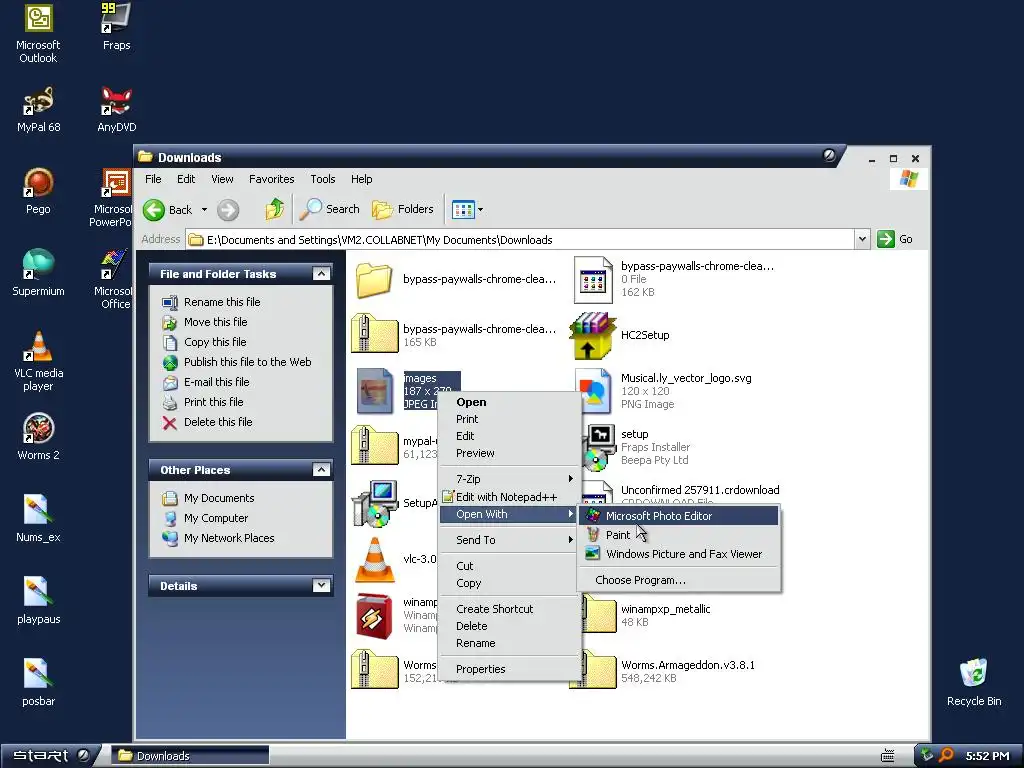Select the posbar desktop file

38,683
